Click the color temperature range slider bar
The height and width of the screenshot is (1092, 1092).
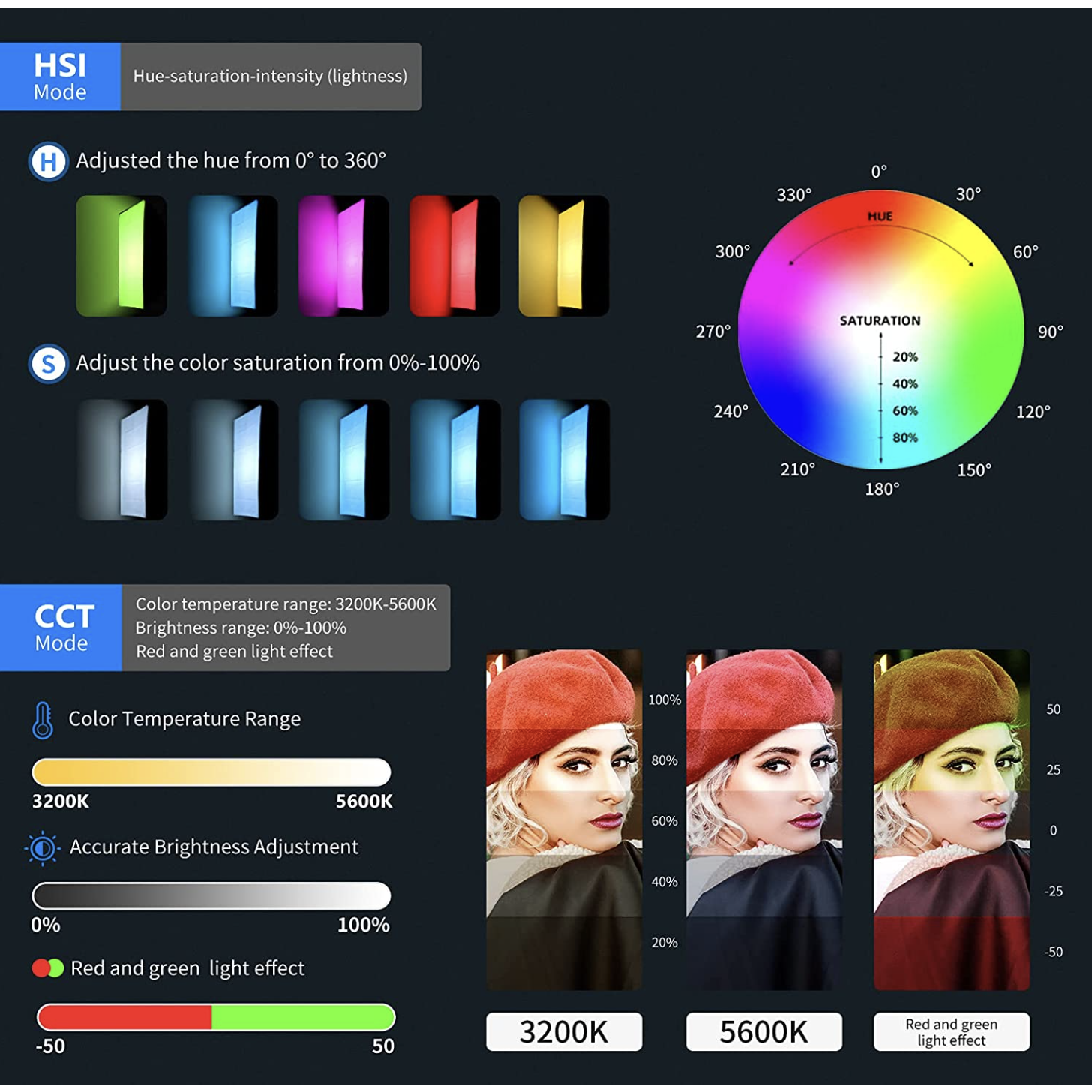pyautogui.click(x=211, y=772)
